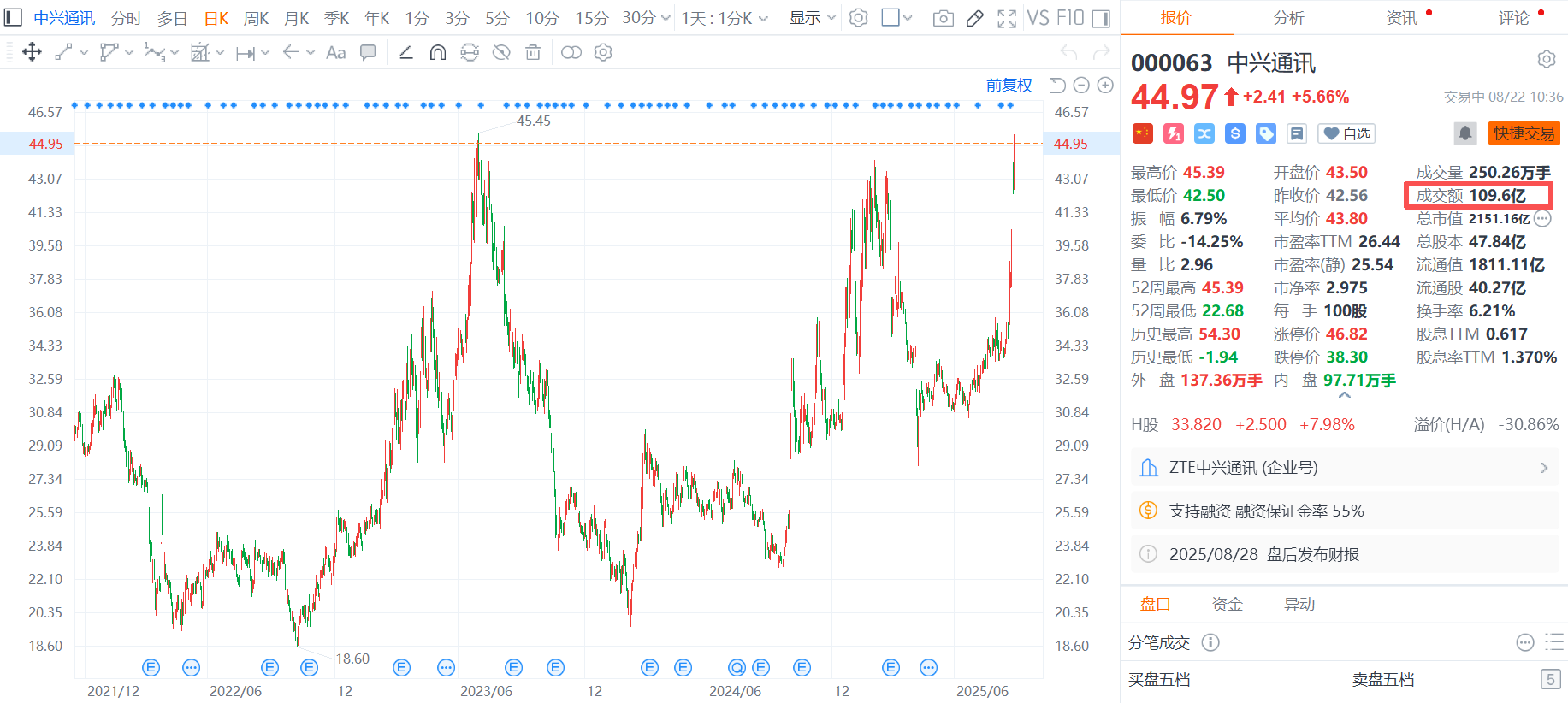The height and width of the screenshot is (703, 1568).
Task: Open F10 company info
Action: pyautogui.click(x=1070, y=18)
